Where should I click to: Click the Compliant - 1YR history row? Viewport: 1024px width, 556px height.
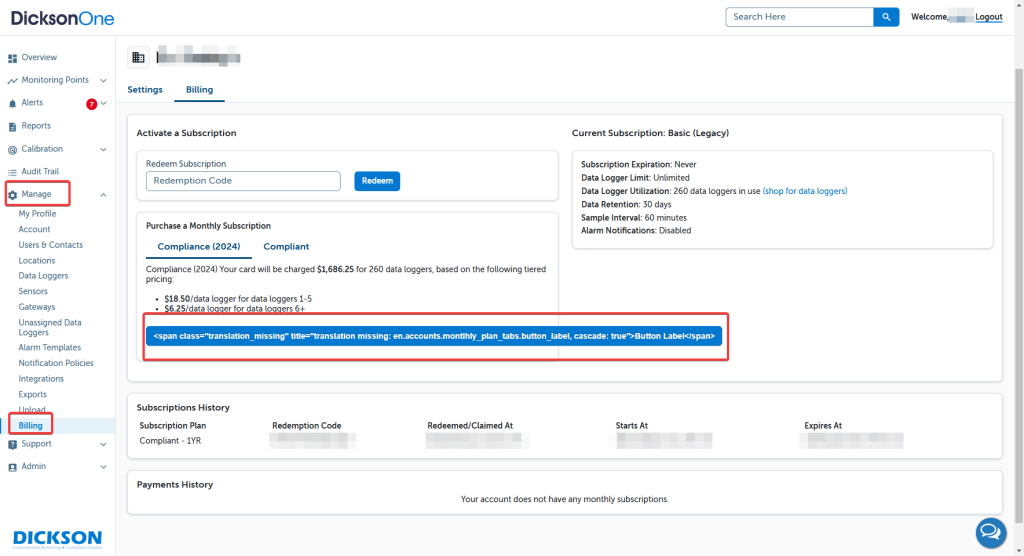(x=170, y=441)
